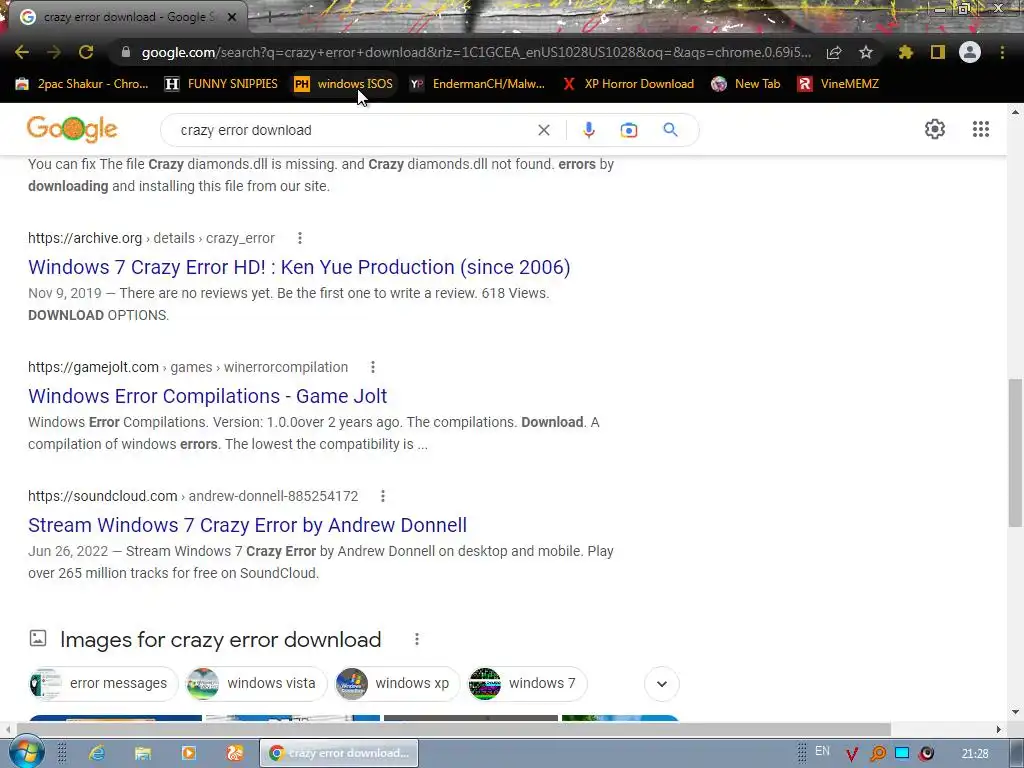Open the Chrome profile avatar

click(x=970, y=52)
